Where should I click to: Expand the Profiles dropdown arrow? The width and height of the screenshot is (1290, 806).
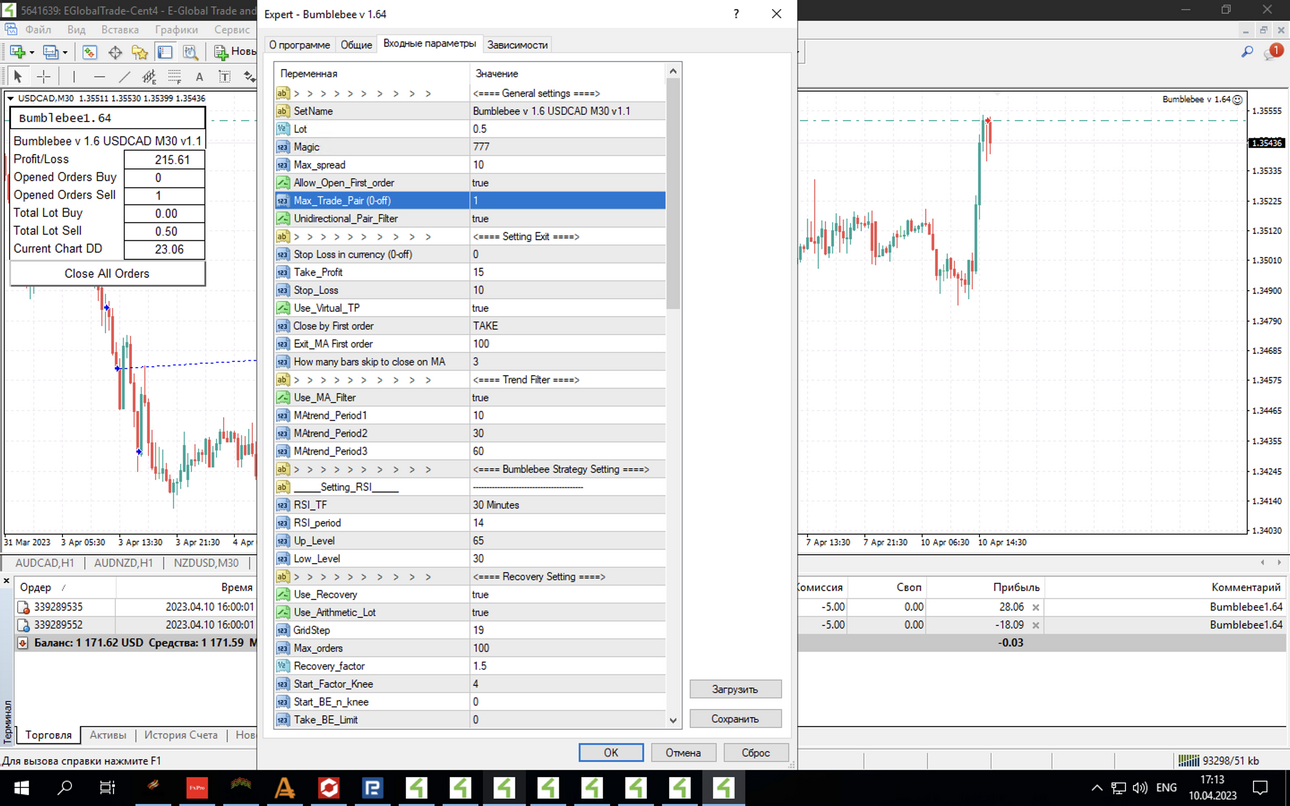point(66,52)
